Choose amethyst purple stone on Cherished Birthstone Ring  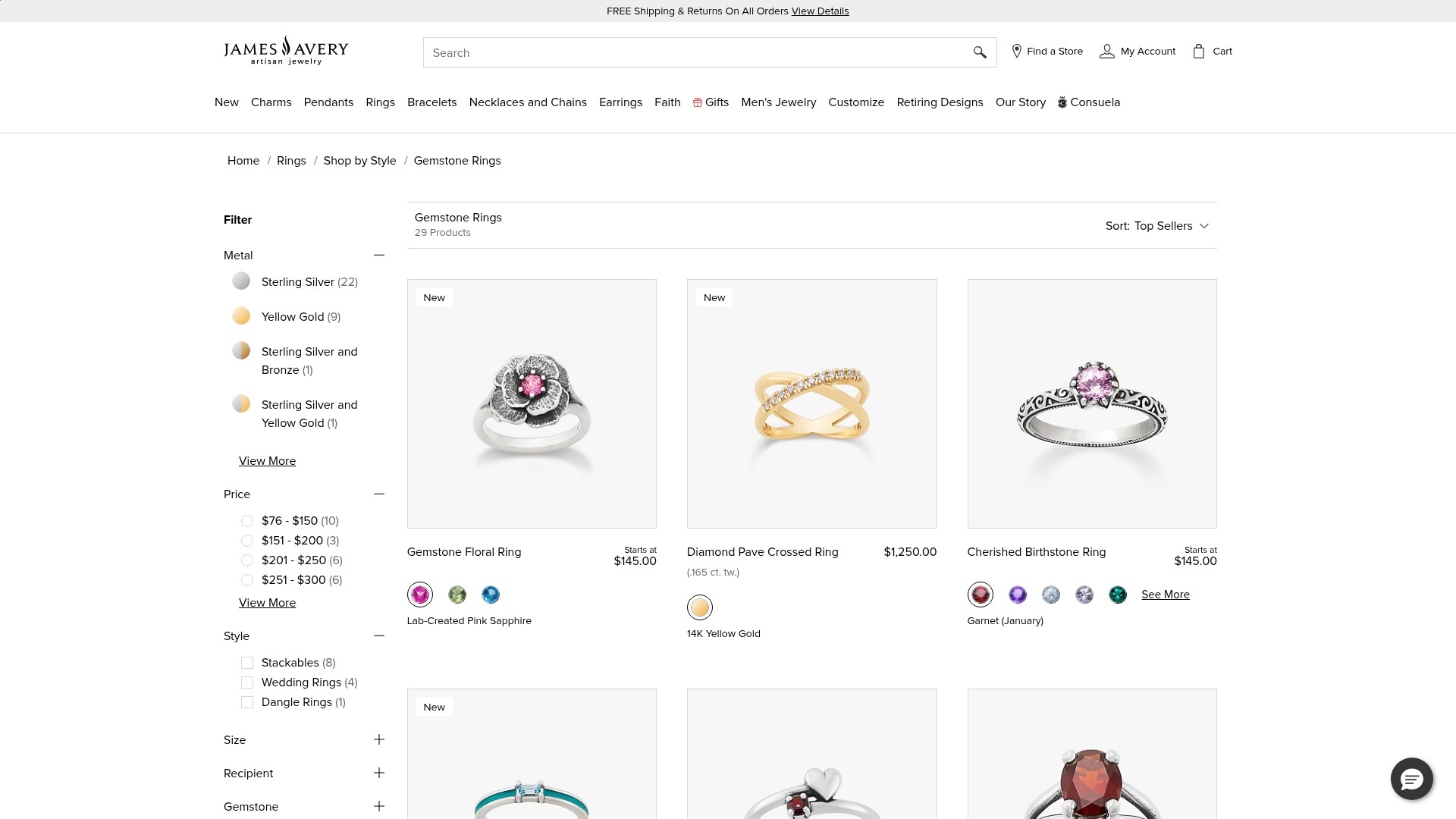tap(1018, 595)
